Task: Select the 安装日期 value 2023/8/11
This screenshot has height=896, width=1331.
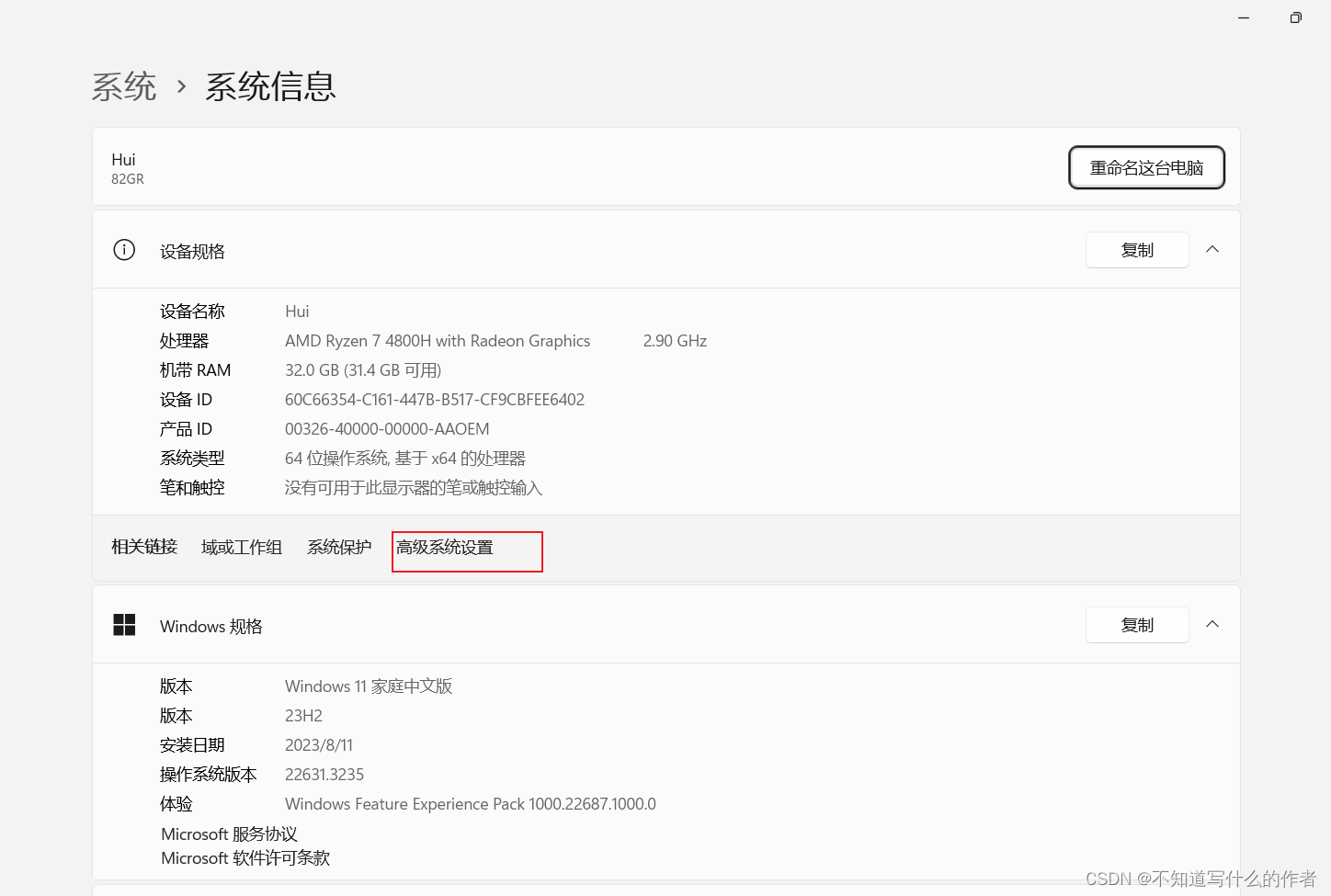Action: pyautogui.click(x=319, y=745)
